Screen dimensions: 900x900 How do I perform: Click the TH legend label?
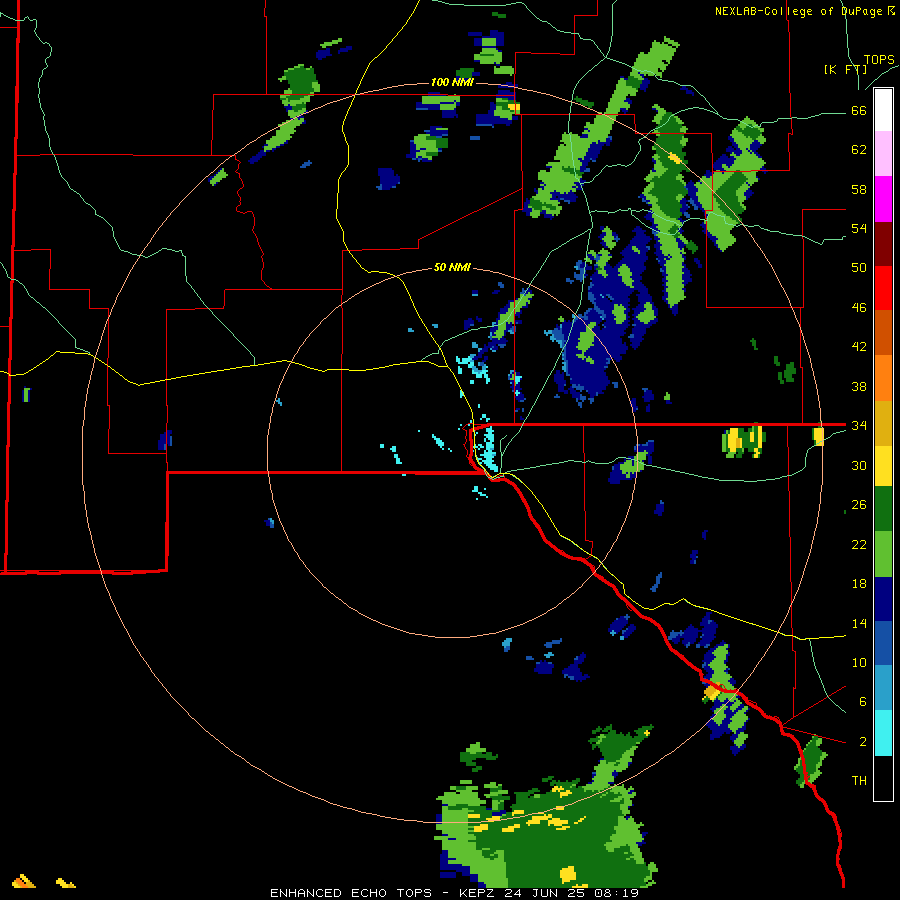tap(859, 780)
